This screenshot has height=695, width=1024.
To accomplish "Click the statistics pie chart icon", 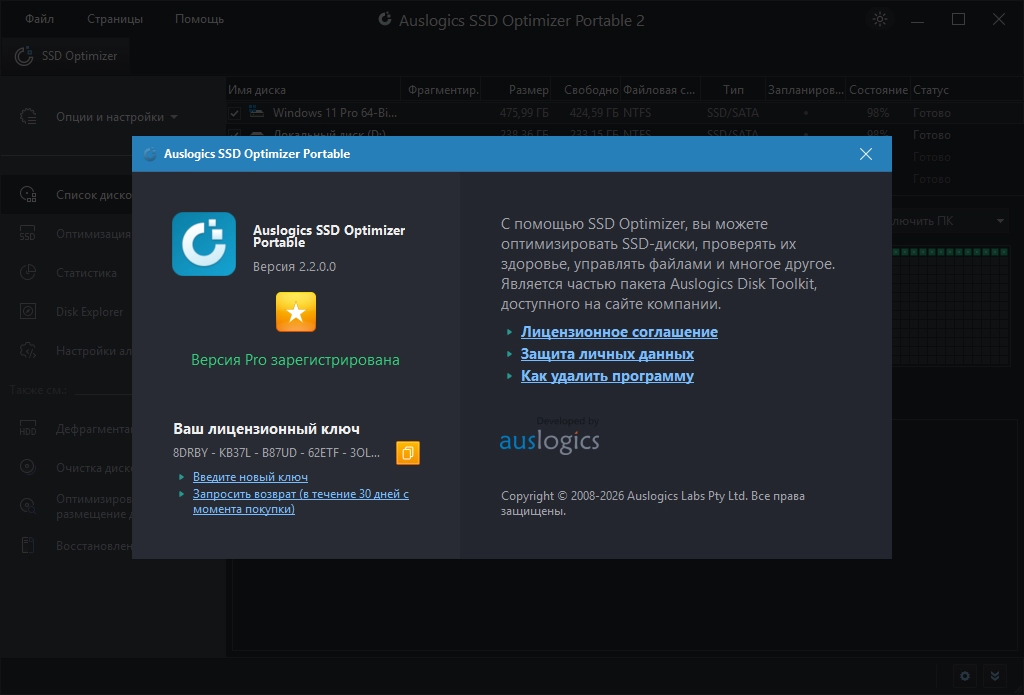I will pos(27,272).
